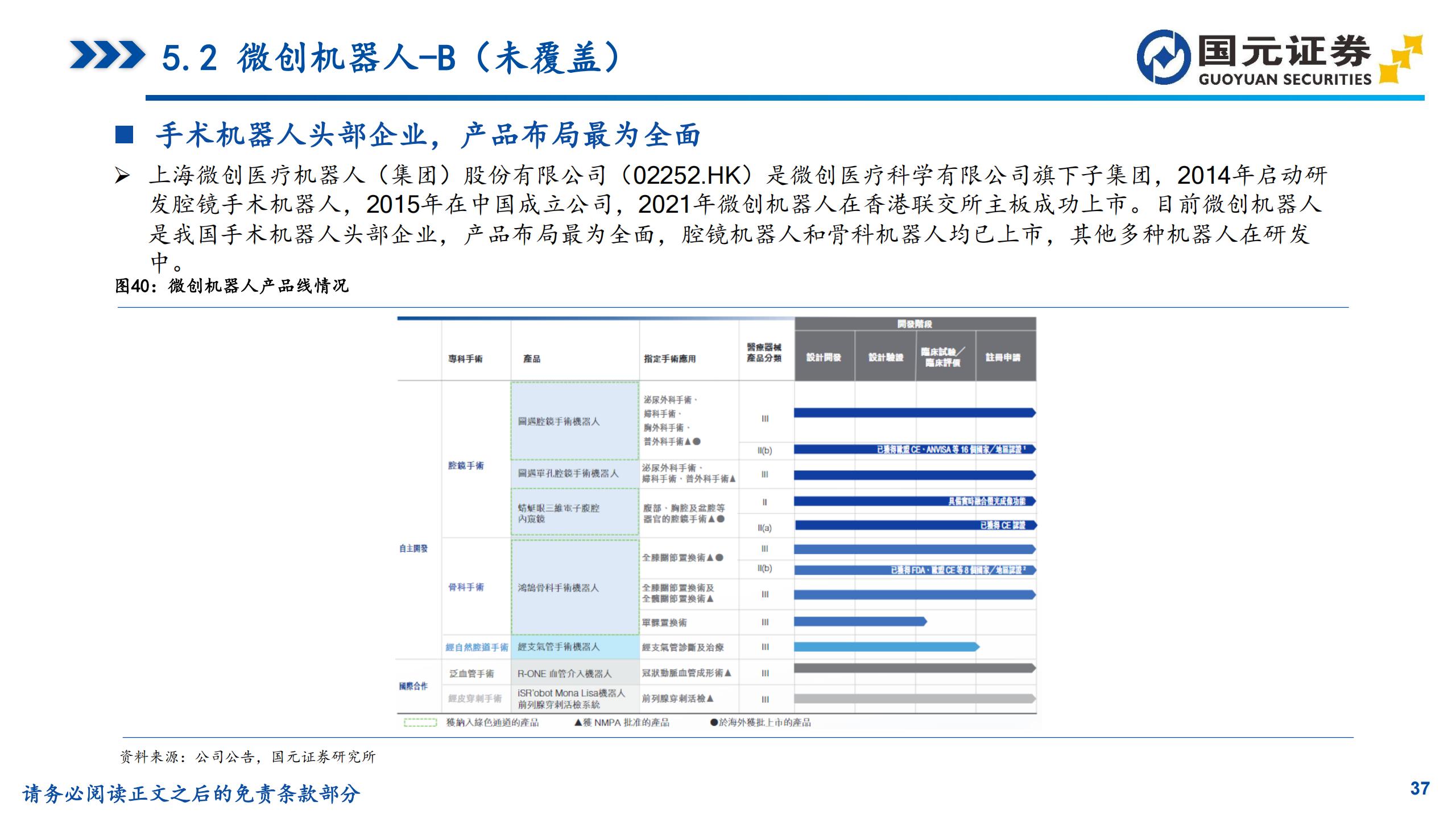Click the blue square bullet before the subtitle
The width and height of the screenshot is (1456, 819).
[x=124, y=135]
